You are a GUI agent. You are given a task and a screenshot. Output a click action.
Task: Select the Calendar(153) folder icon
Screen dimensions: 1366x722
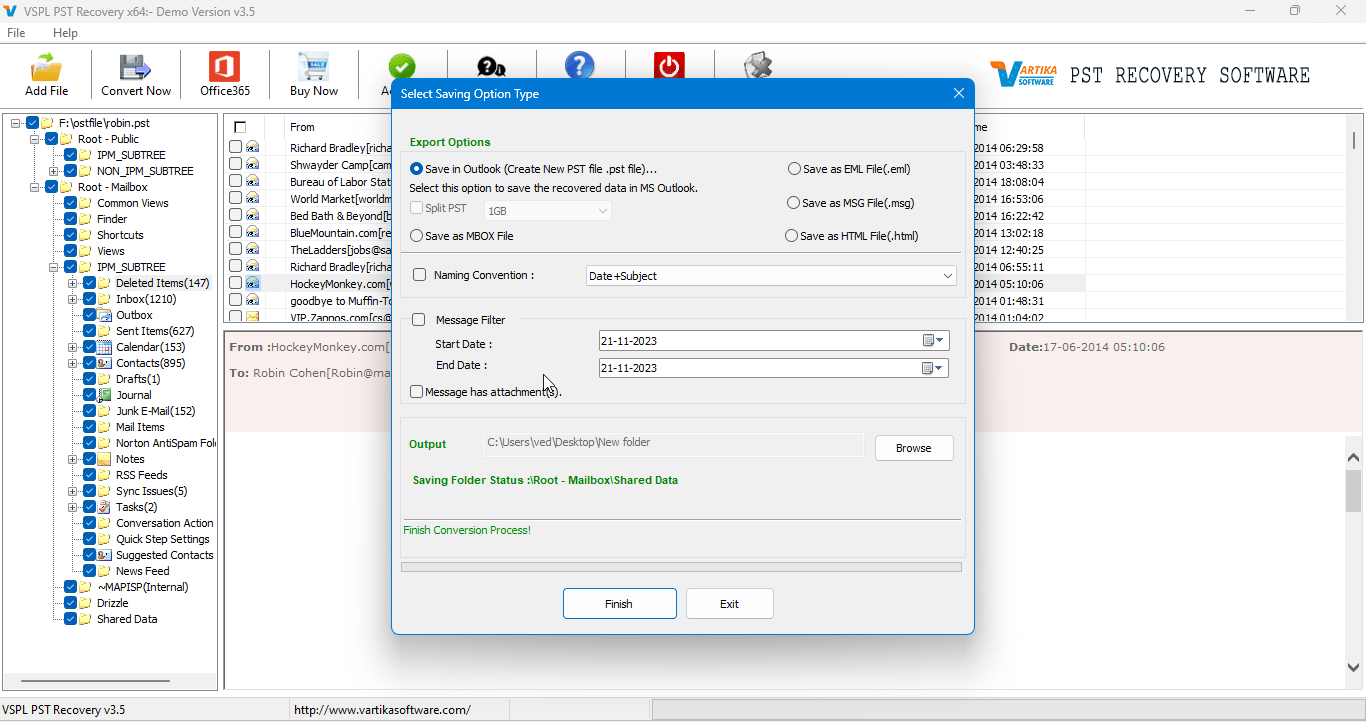tap(104, 347)
